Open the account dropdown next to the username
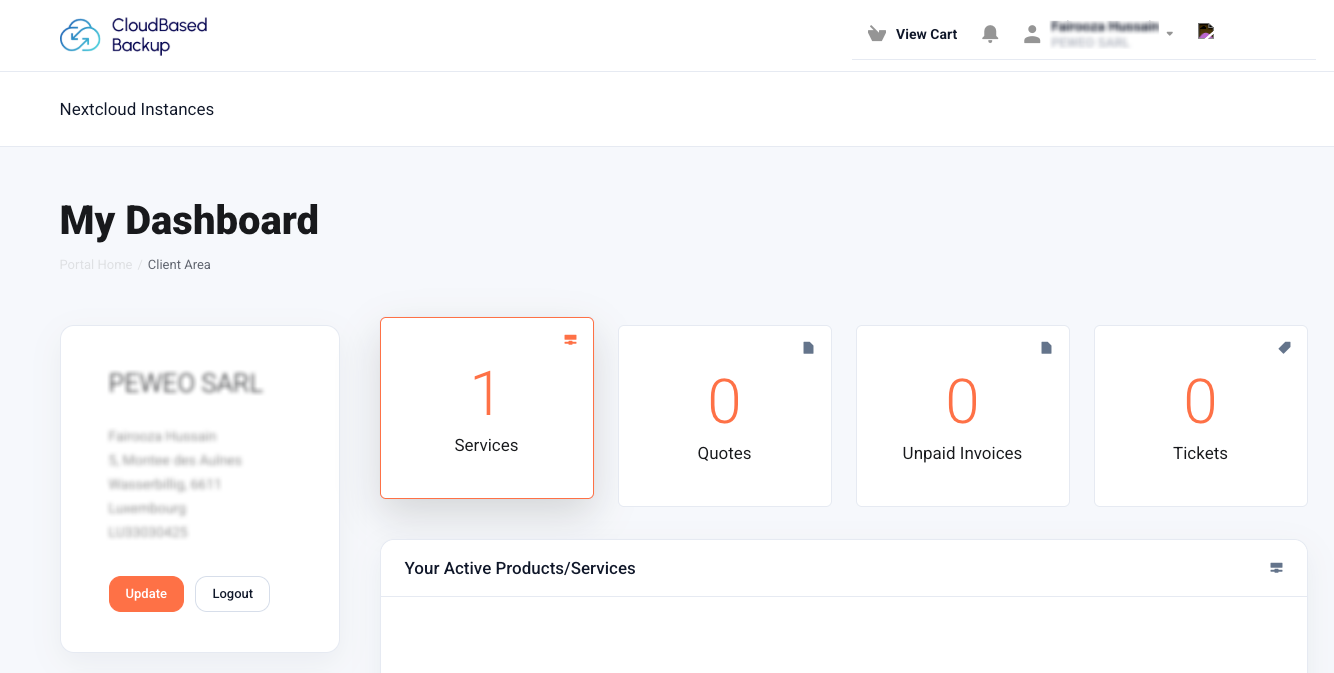1334x673 pixels. tap(1170, 33)
